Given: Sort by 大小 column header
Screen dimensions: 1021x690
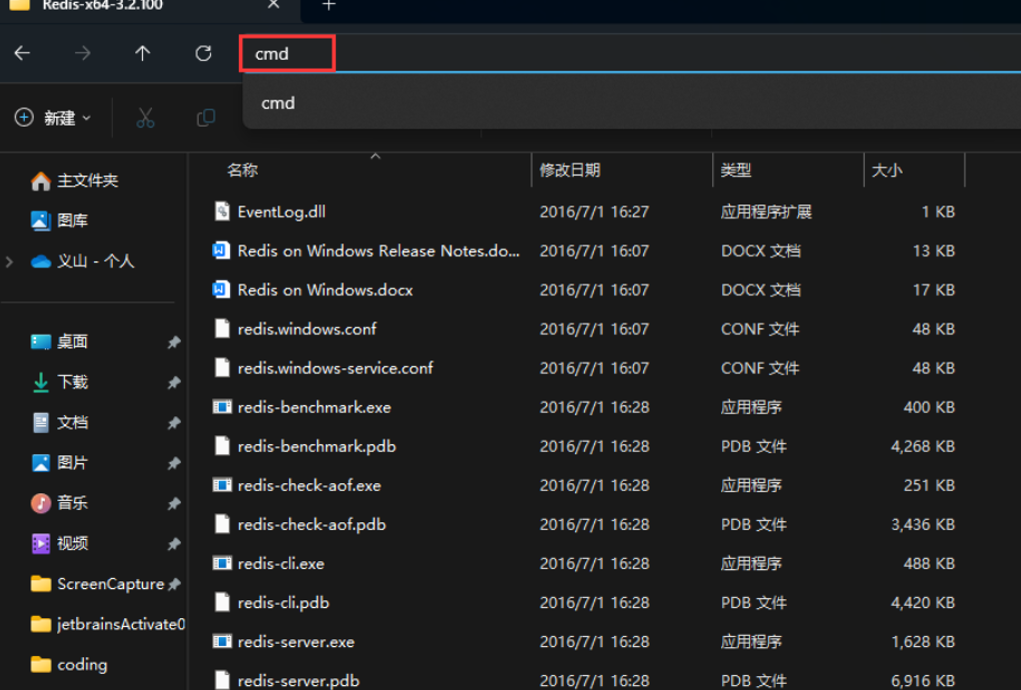Looking at the screenshot, I should (x=914, y=170).
